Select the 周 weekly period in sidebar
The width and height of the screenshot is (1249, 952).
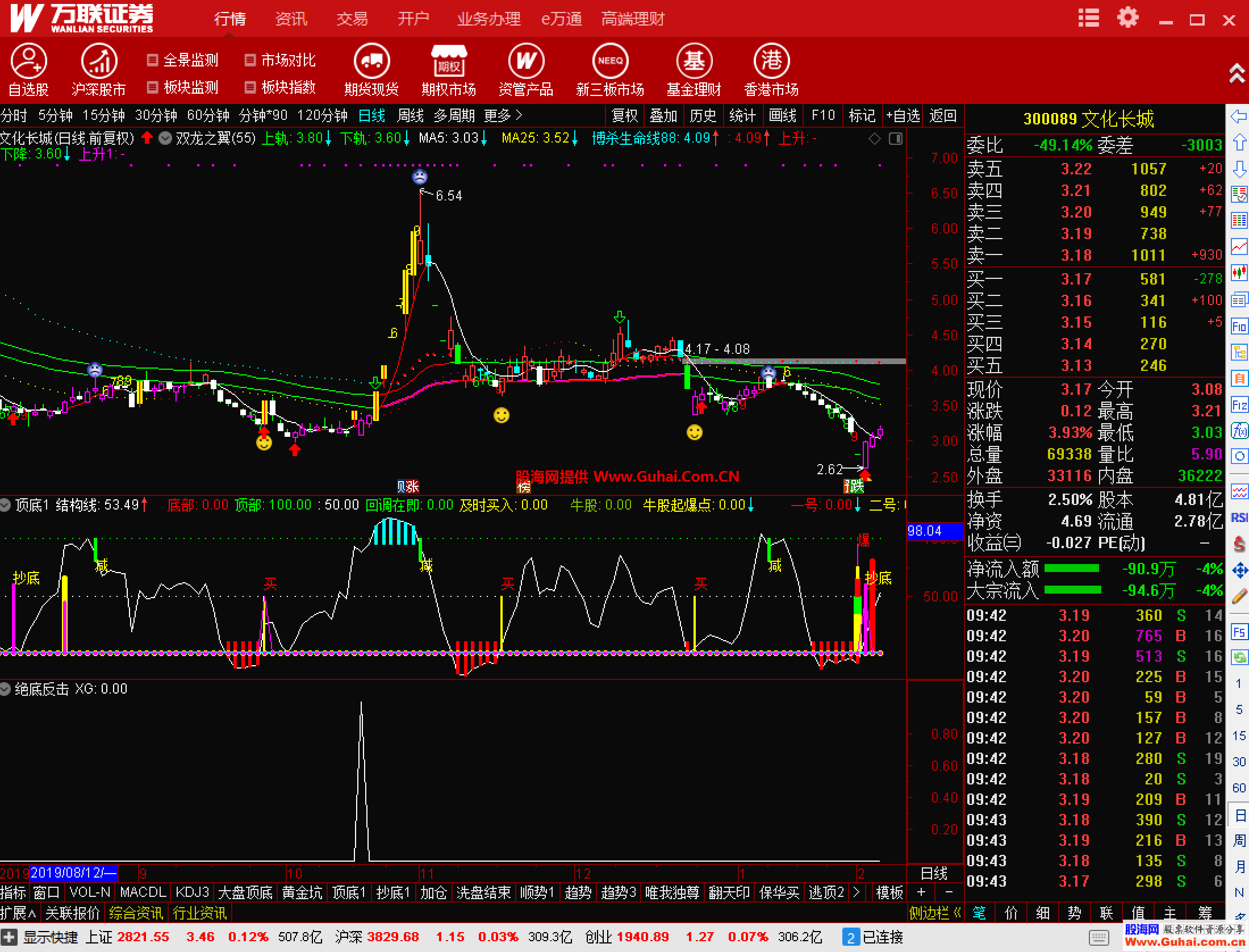click(x=1239, y=841)
